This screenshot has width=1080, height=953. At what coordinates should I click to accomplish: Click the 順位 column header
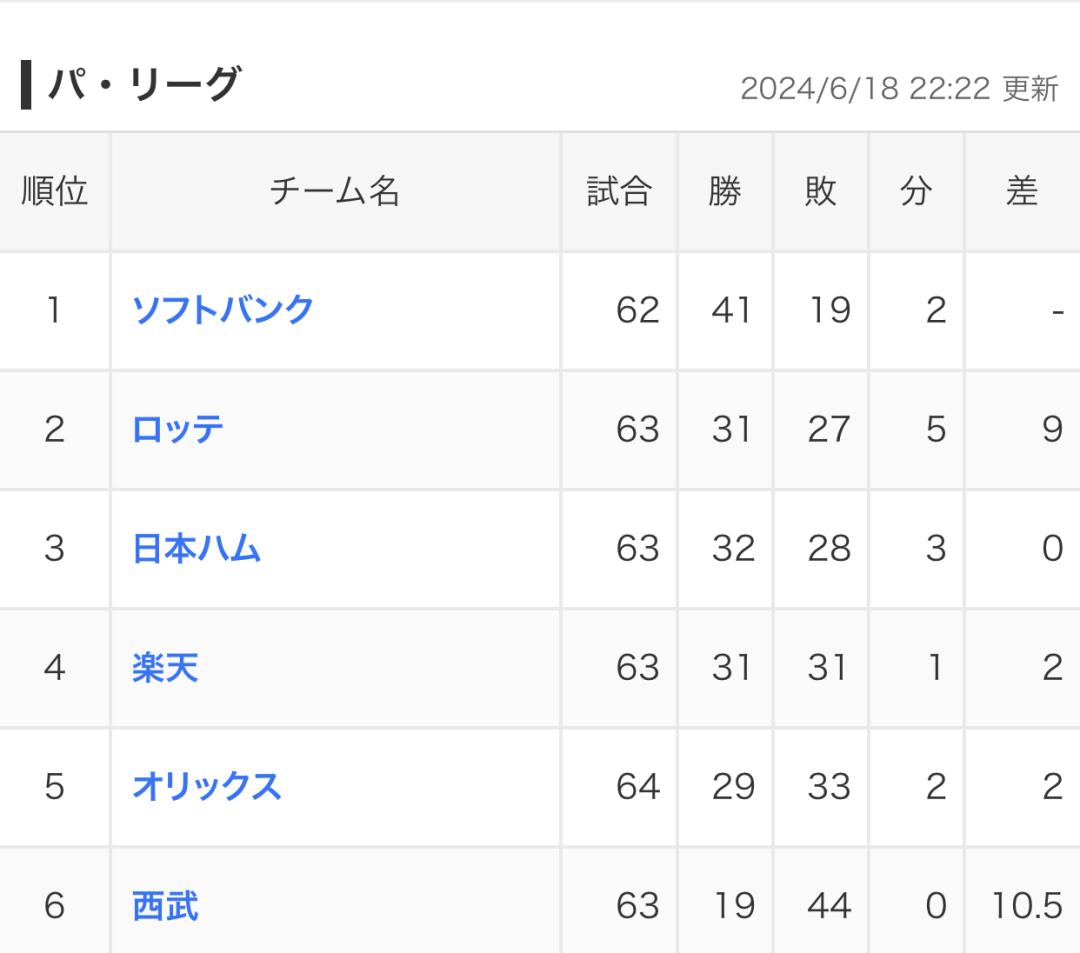(x=54, y=191)
